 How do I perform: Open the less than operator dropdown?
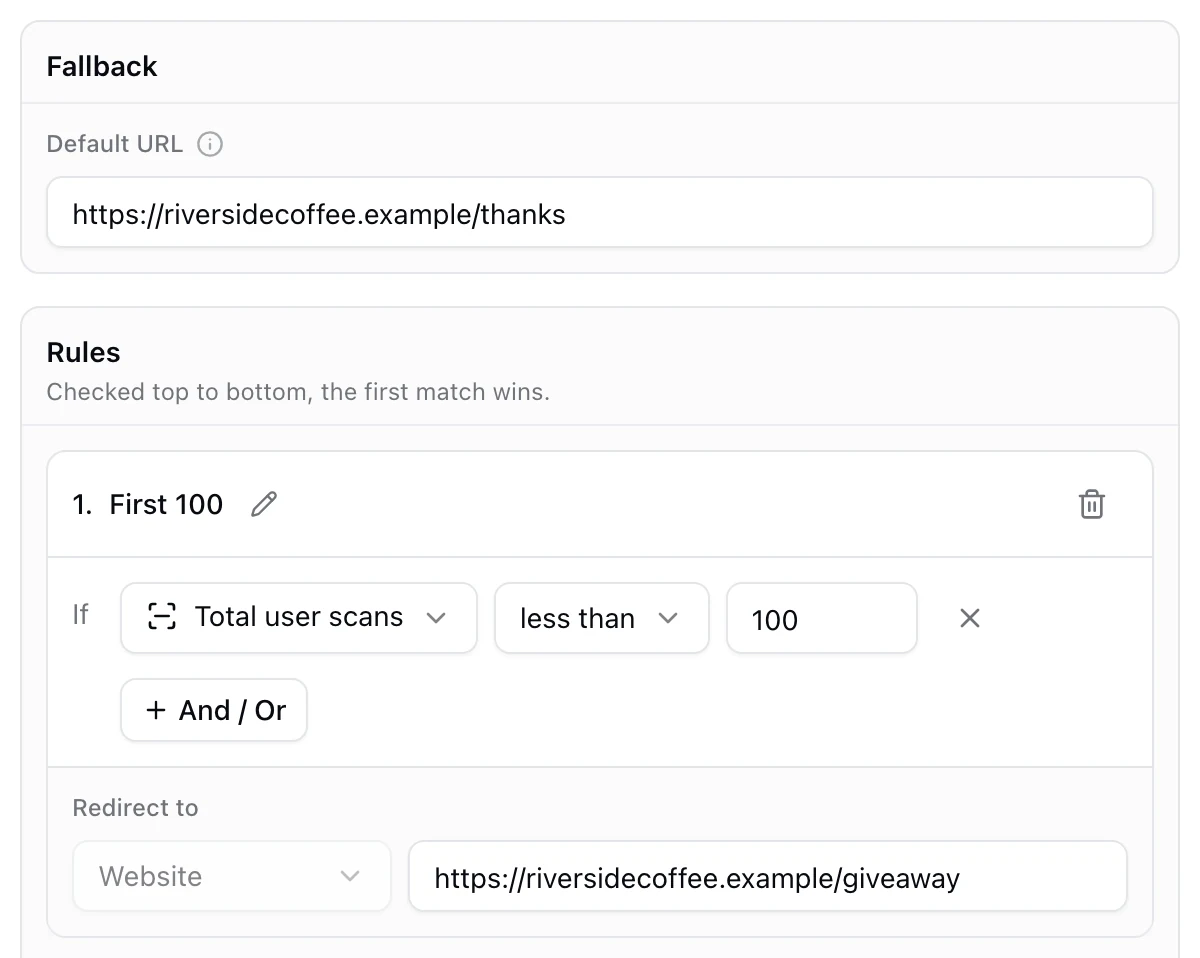click(x=602, y=618)
